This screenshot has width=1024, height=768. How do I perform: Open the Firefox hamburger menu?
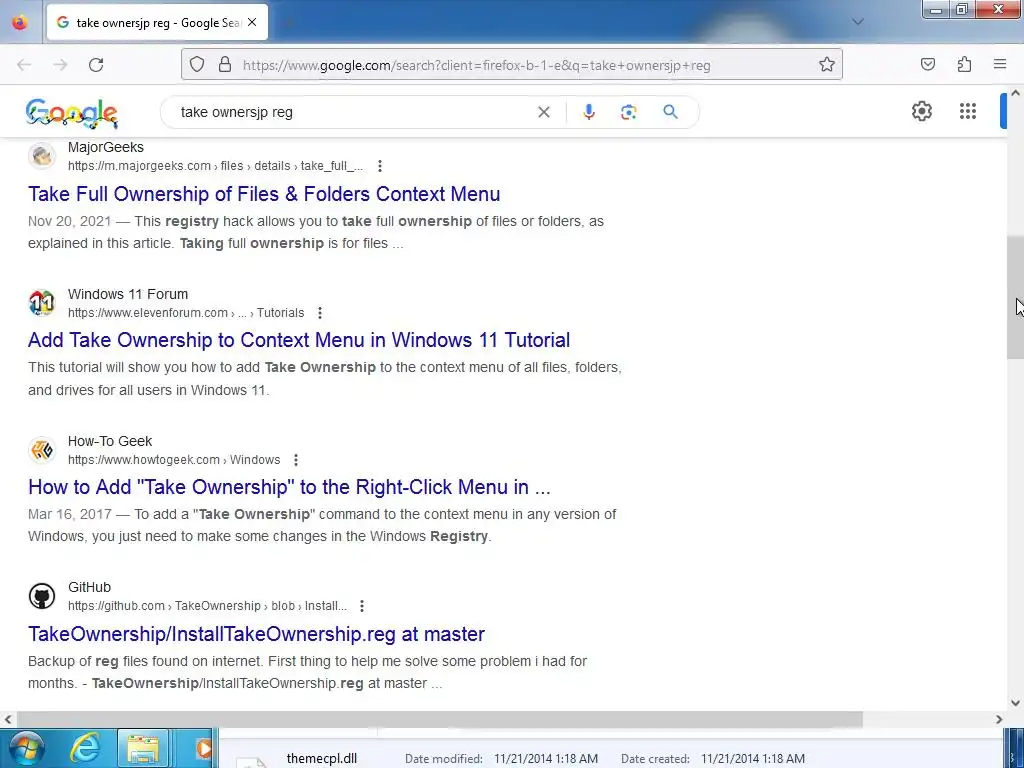click(1000, 65)
